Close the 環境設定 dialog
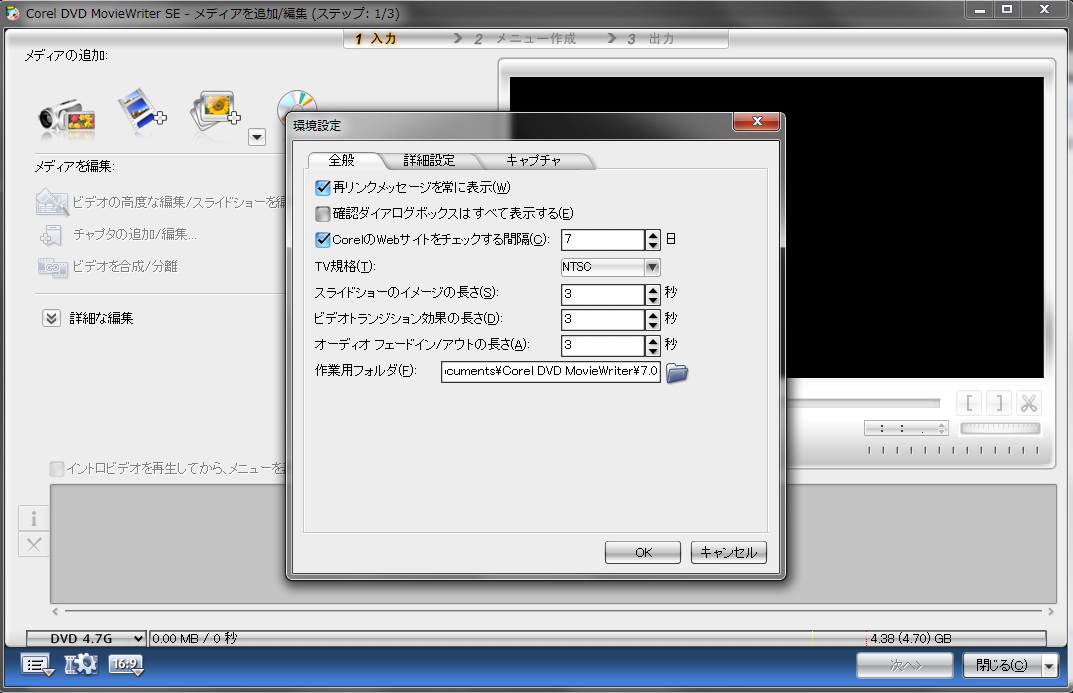Screen dimensions: 1073x693 click(x=756, y=122)
